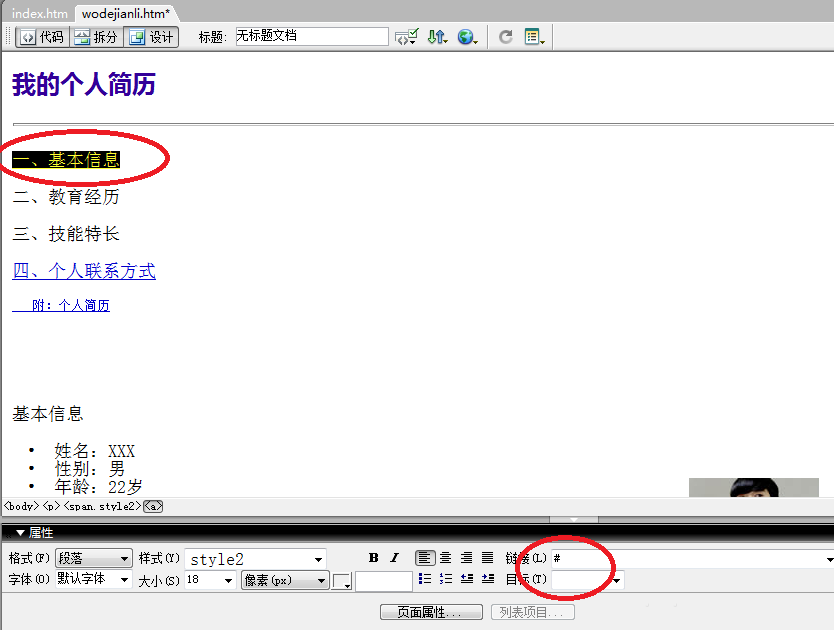The height and width of the screenshot is (630, 834).
Task: Click the link 四、个人联系方式
Action: point(84,271)
